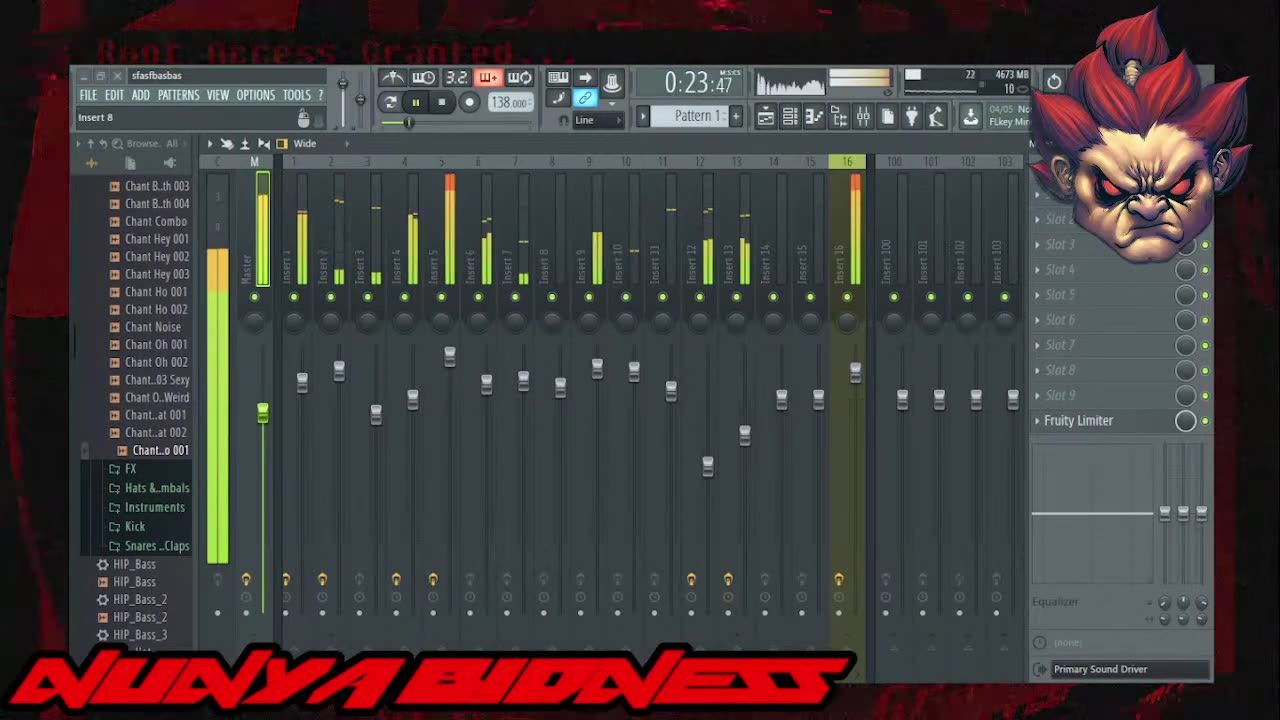Toggle Slot 8 enable LED
The width and height of the screenshot is (1280, 720).
click(x=1205, y=370)
